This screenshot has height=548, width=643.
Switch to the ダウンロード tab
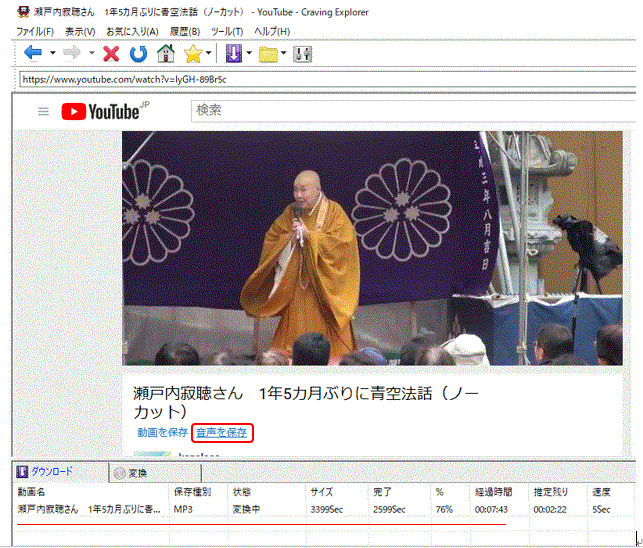click(x=61, y=472)
